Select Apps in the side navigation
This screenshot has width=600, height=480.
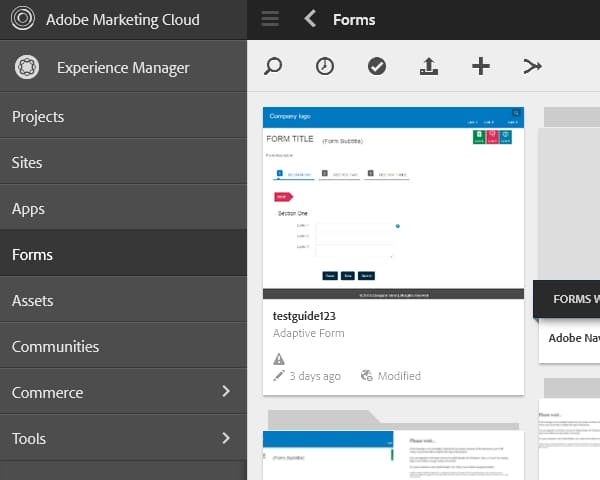pyautogui.click(x=28, y=209)
